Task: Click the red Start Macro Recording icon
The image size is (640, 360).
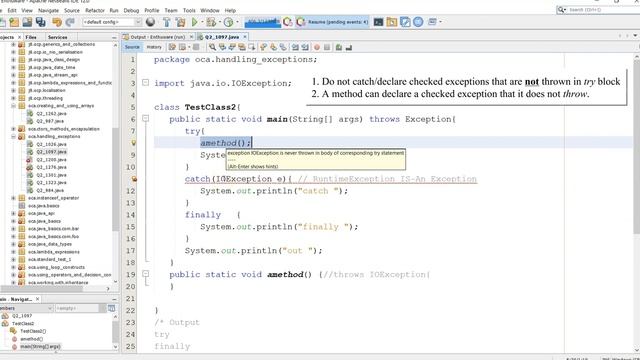Action: pos(317,47)
